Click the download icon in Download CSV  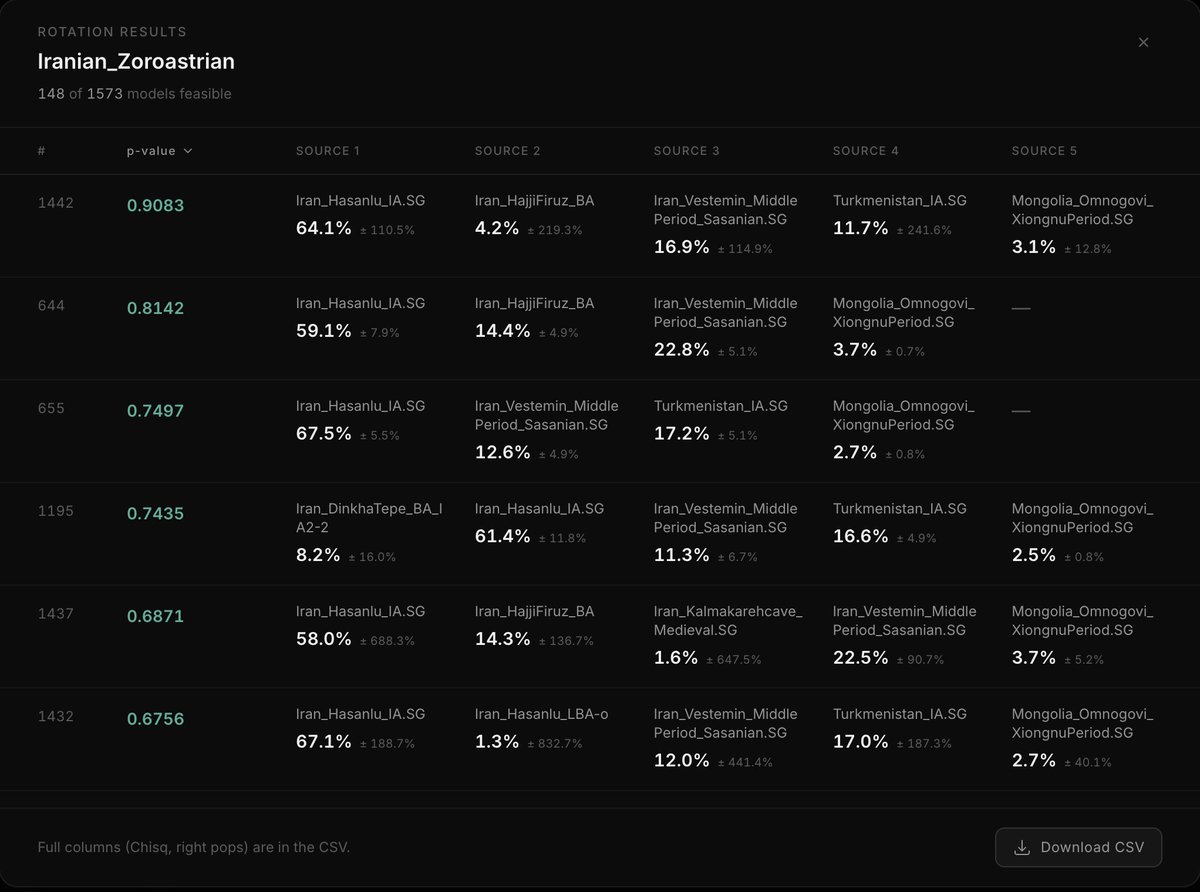pos(1022,847)
